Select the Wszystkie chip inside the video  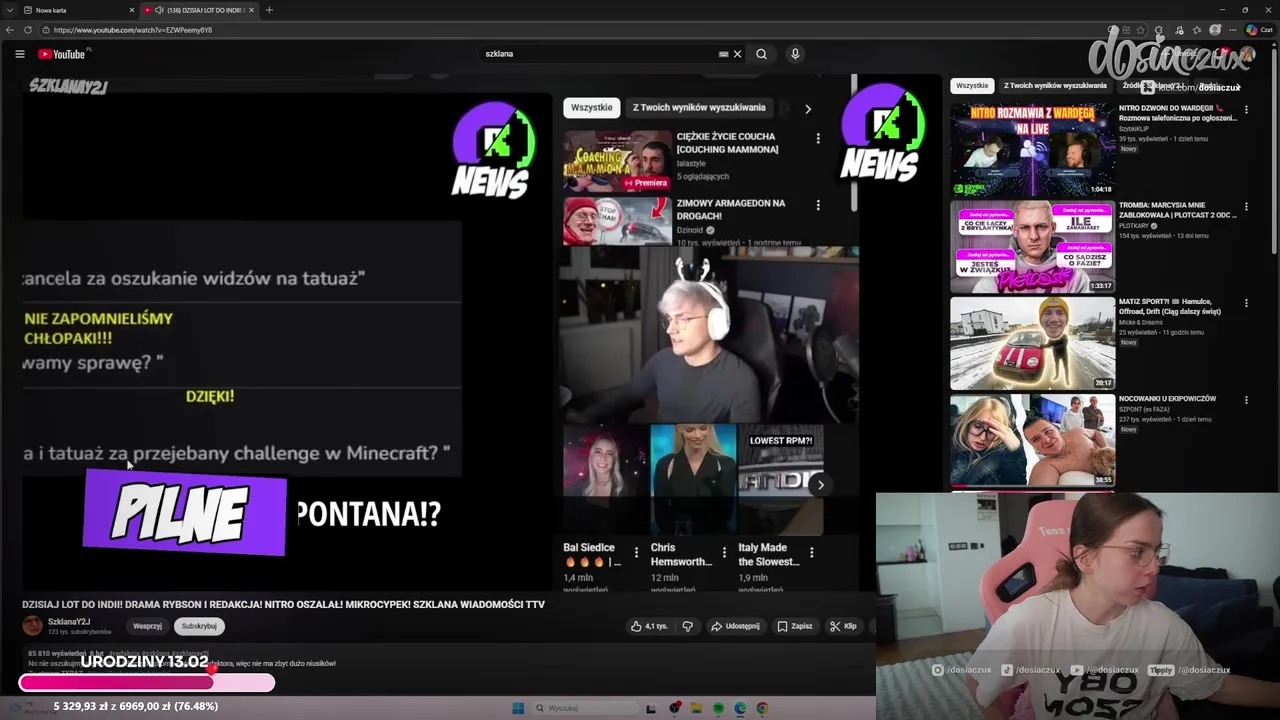[x=592, y=107]
